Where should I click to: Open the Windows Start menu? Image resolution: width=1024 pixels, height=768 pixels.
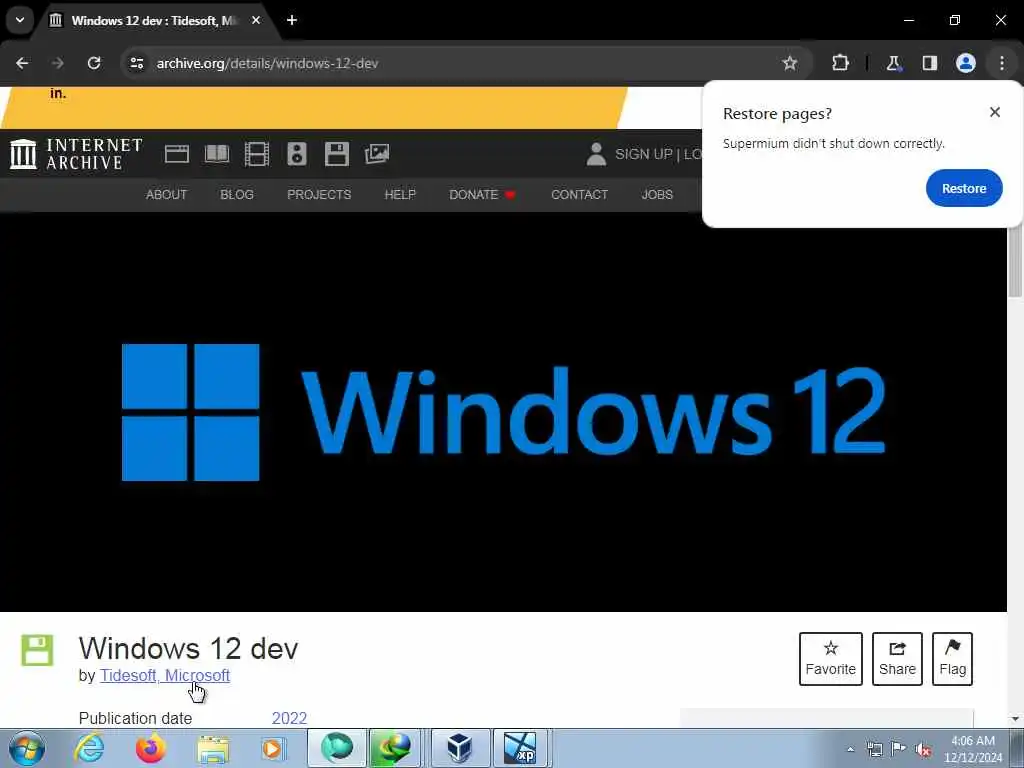[x=27, y=749]
